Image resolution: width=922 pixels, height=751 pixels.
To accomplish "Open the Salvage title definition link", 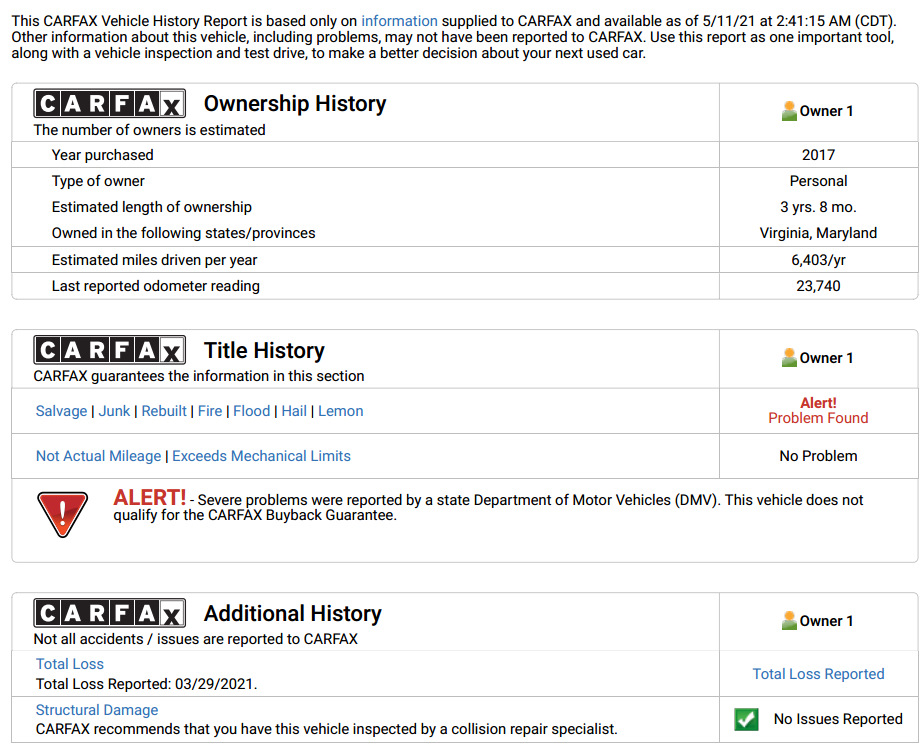I will pos(61,411).
